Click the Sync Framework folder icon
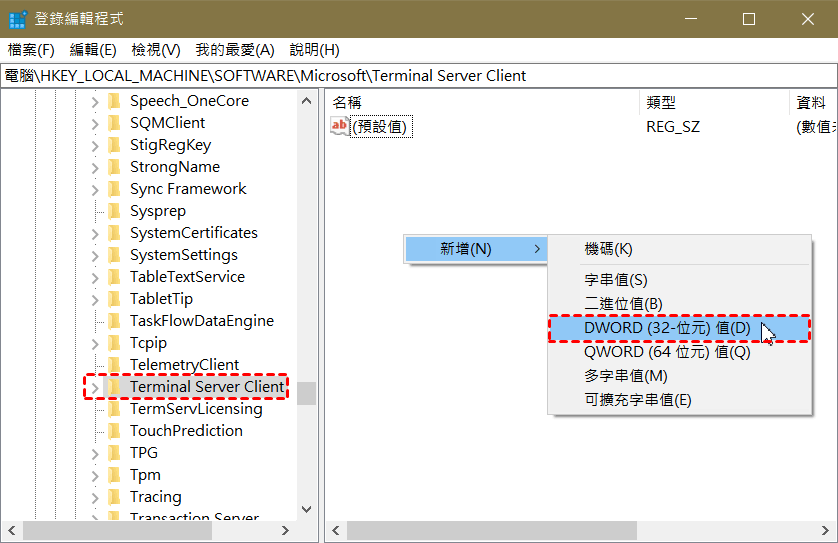838x543 pixels. (x=114, y=189)
